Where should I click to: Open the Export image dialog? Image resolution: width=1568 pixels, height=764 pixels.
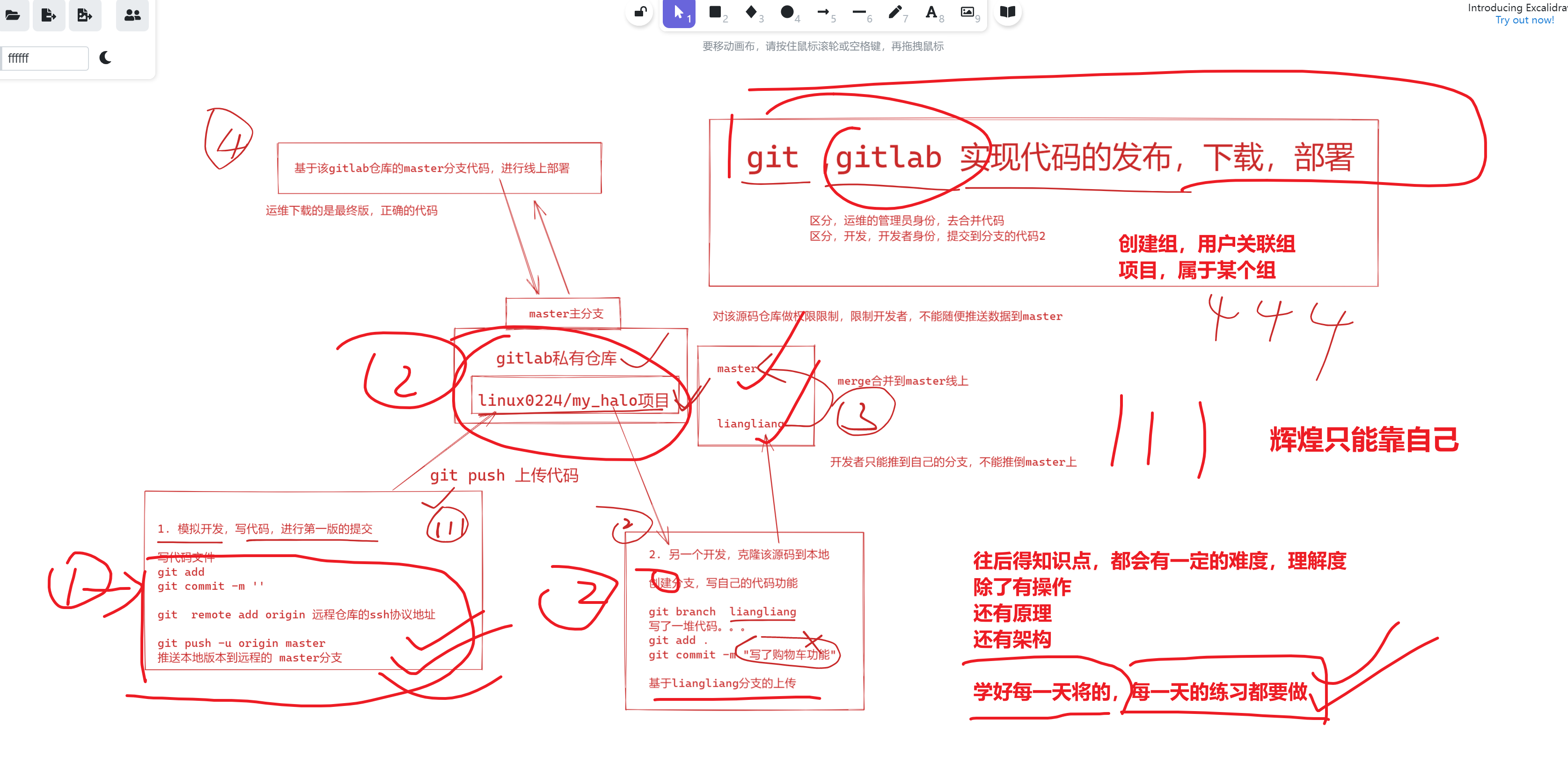pos(85,15)
